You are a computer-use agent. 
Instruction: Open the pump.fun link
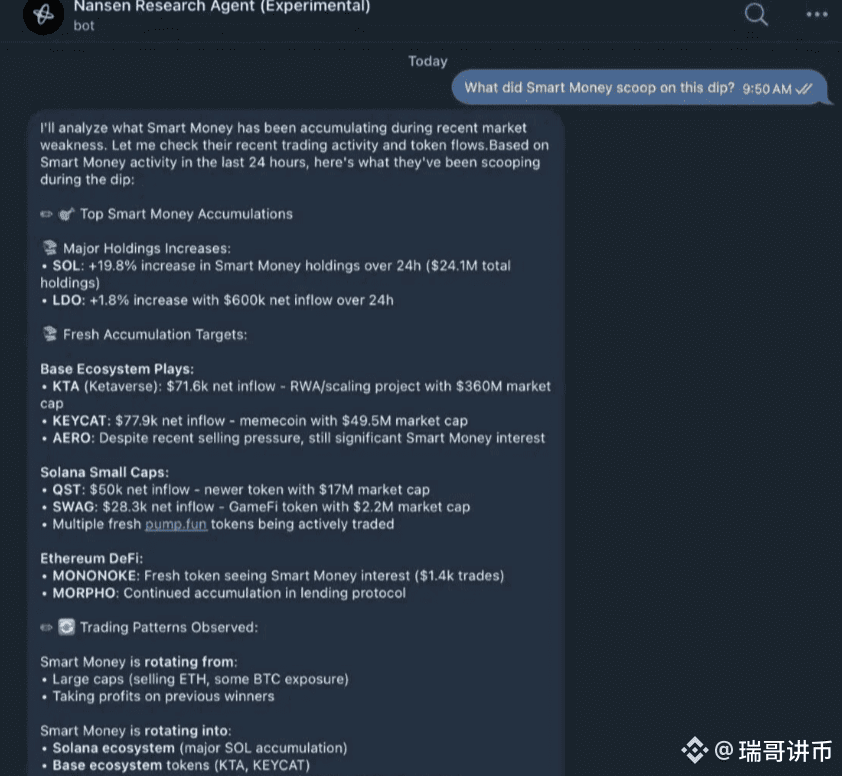176,524
